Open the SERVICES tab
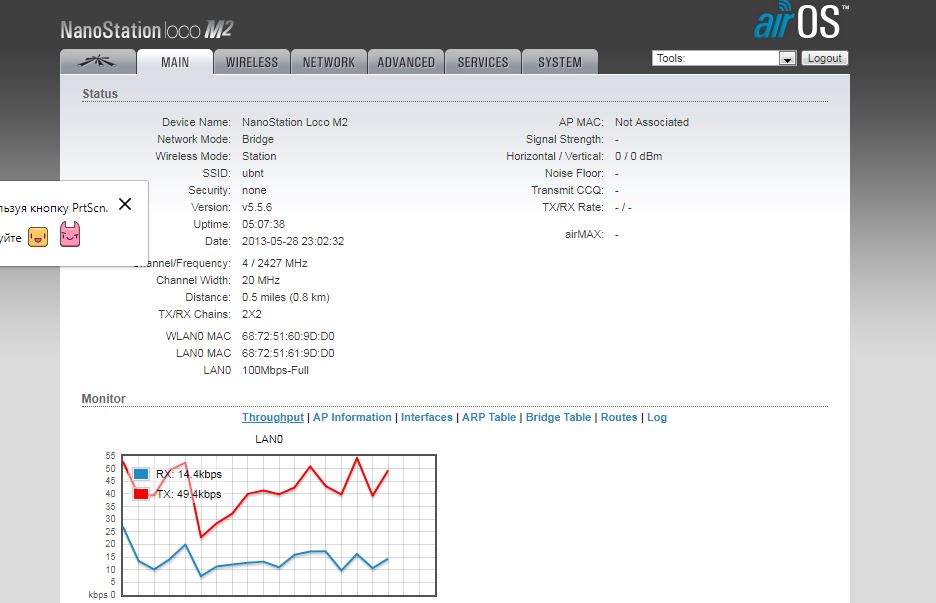Screen dimensions: 936x603 click(483, 62)
